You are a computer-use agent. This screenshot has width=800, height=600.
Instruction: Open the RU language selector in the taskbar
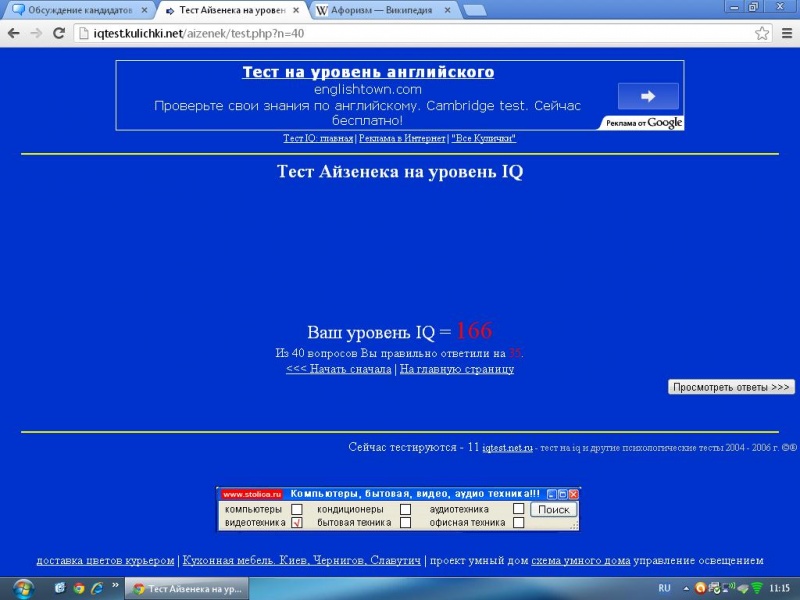[x=664, y=588]
